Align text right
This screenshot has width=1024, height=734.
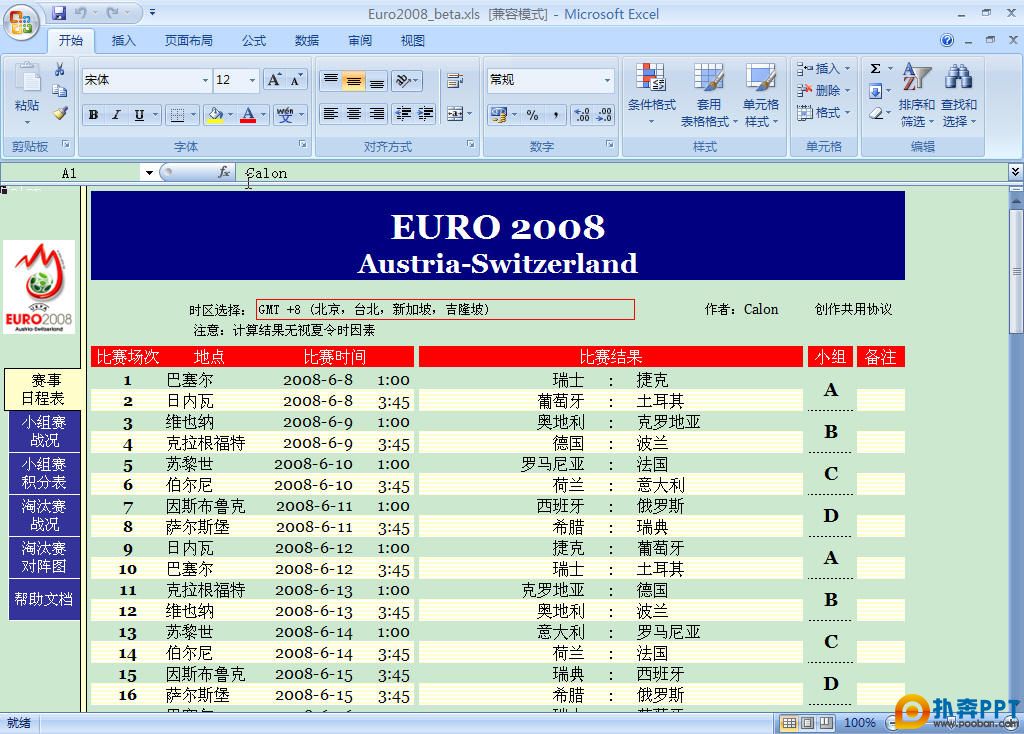[376, 114]
